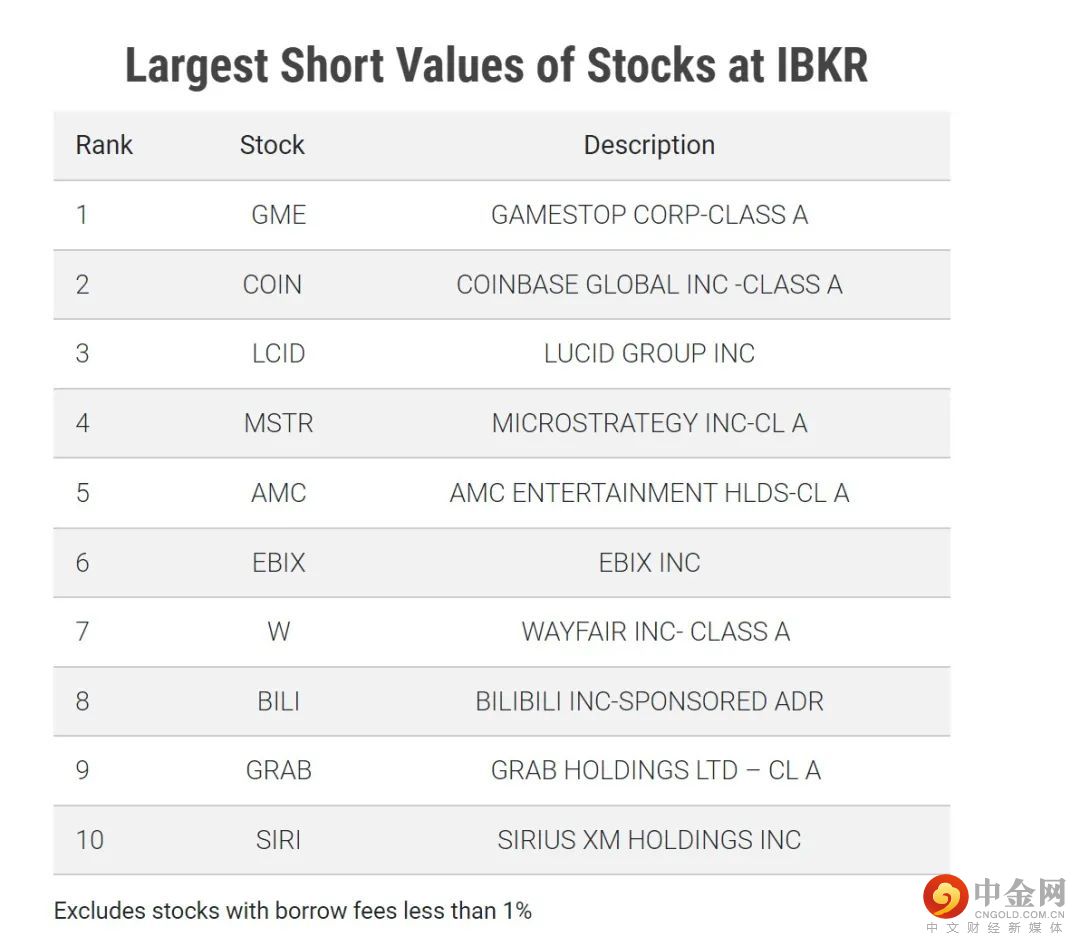Viewport: 1080px width, 946px height.
Task: Click the chart title heading
Action: pos(496,66)
